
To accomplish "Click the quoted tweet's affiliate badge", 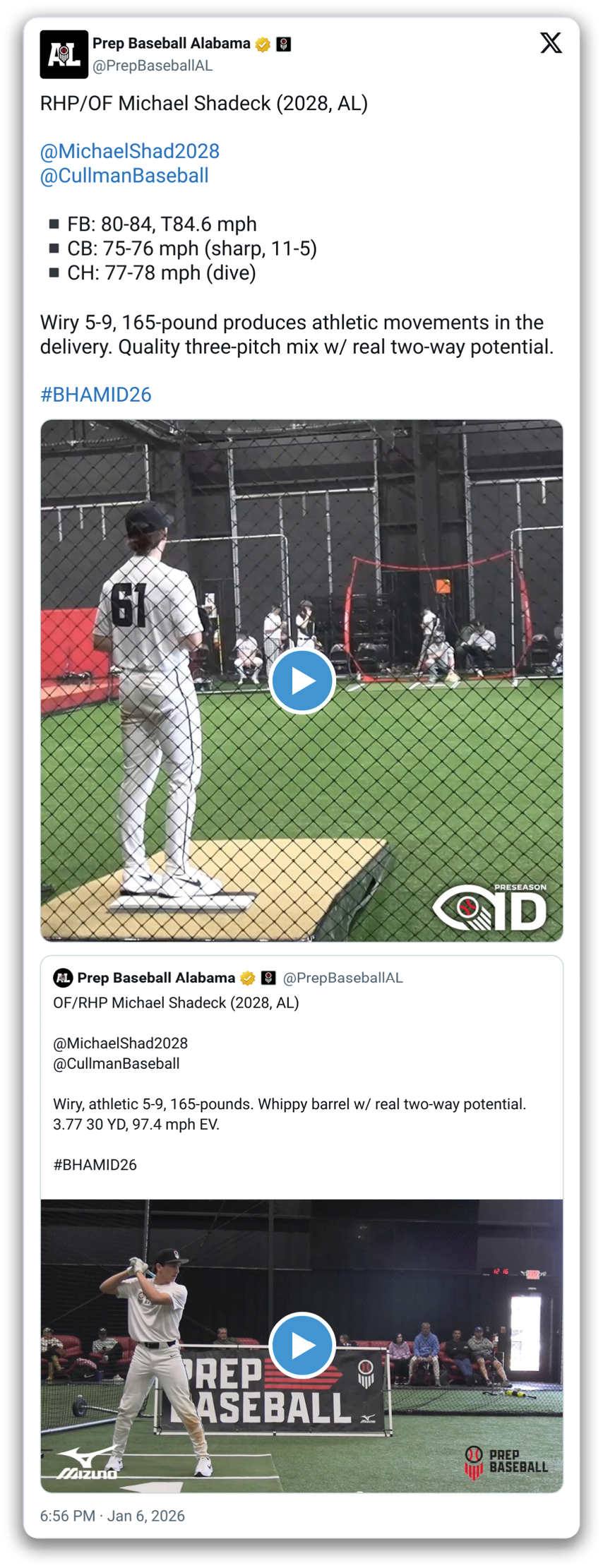I will point(268,978).
